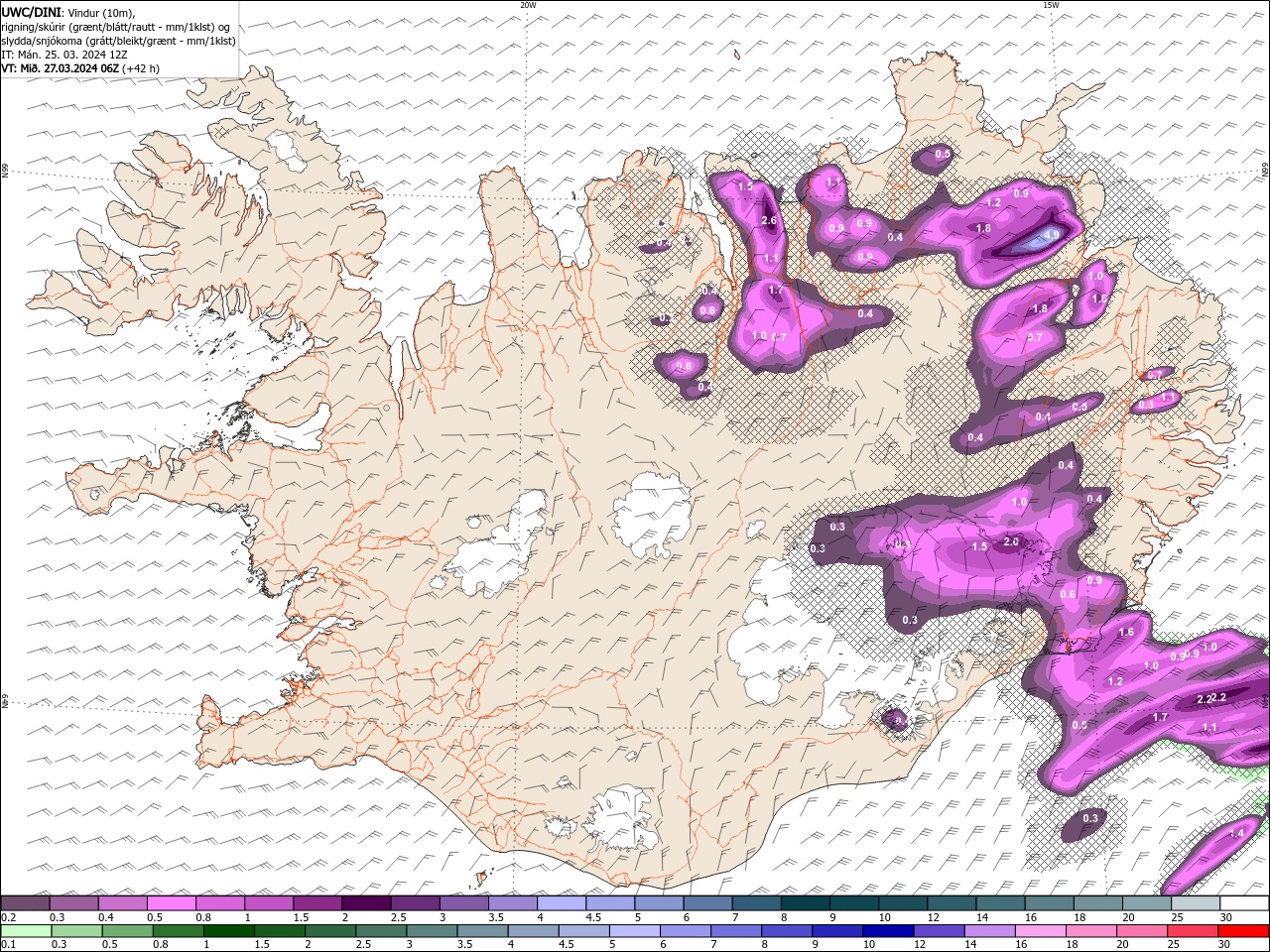Pick the darkest purple upper swatch between 2 and 2.5
Viewport: 1270px width, 952px height.
click(365, 903)
